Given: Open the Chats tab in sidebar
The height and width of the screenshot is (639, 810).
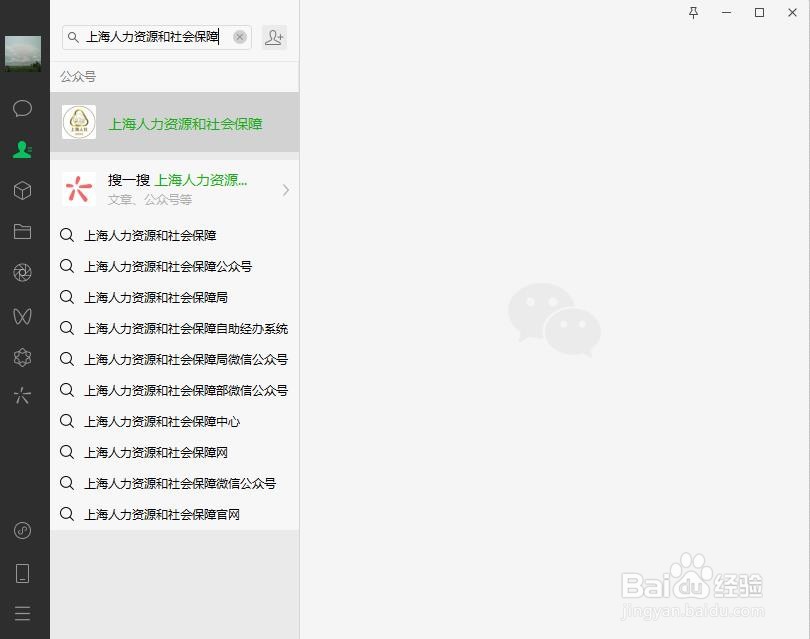Looking at the screenshot, I should tap(22, 108).
